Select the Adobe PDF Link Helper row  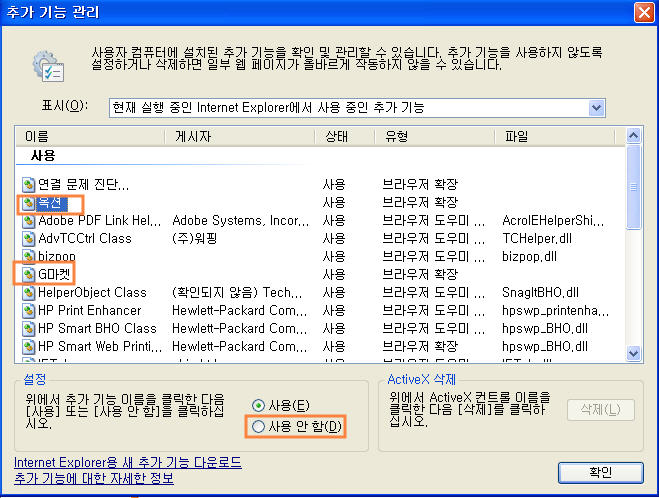319,221
